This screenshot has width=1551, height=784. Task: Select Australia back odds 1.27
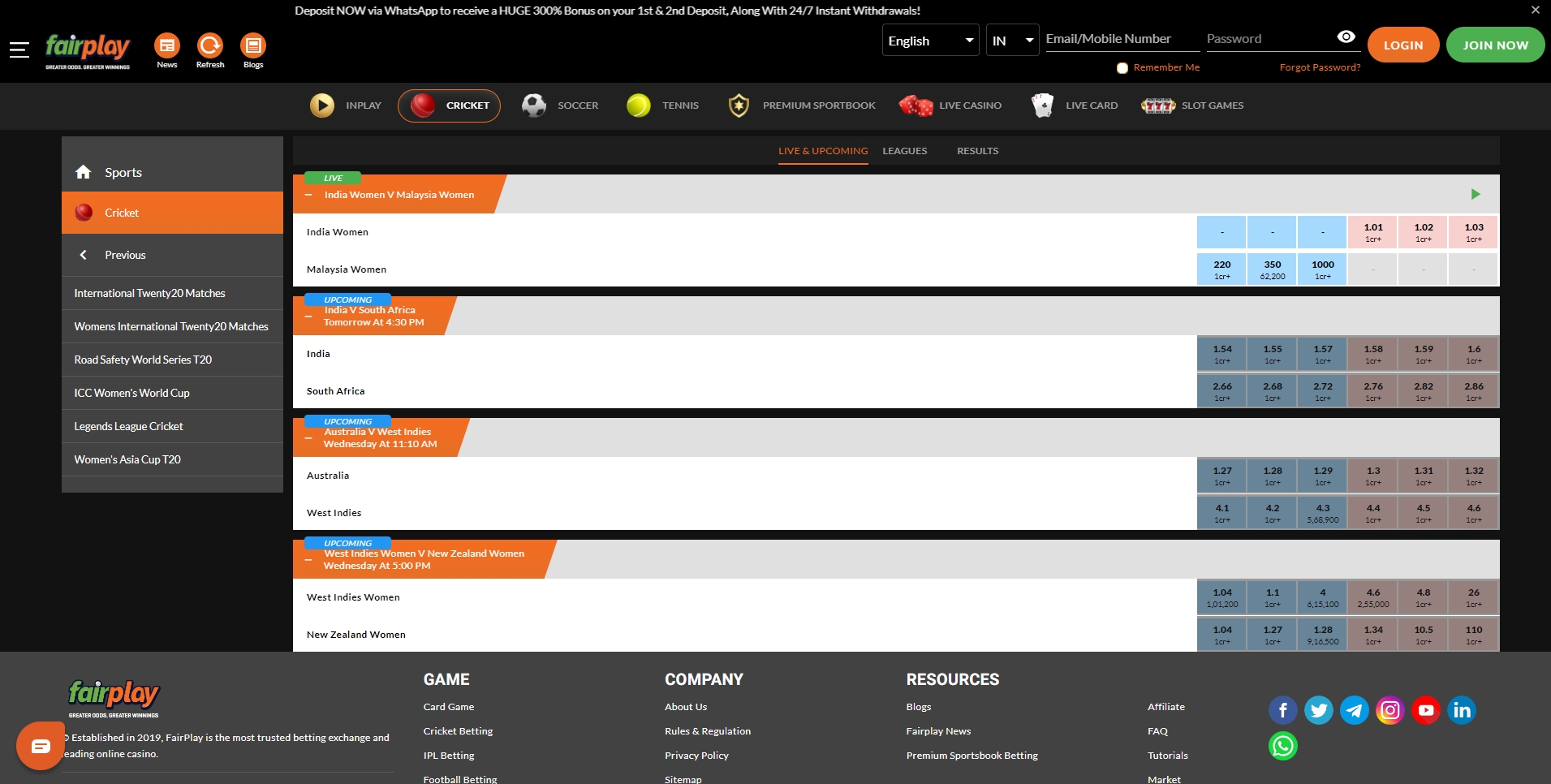(1222, 476)
